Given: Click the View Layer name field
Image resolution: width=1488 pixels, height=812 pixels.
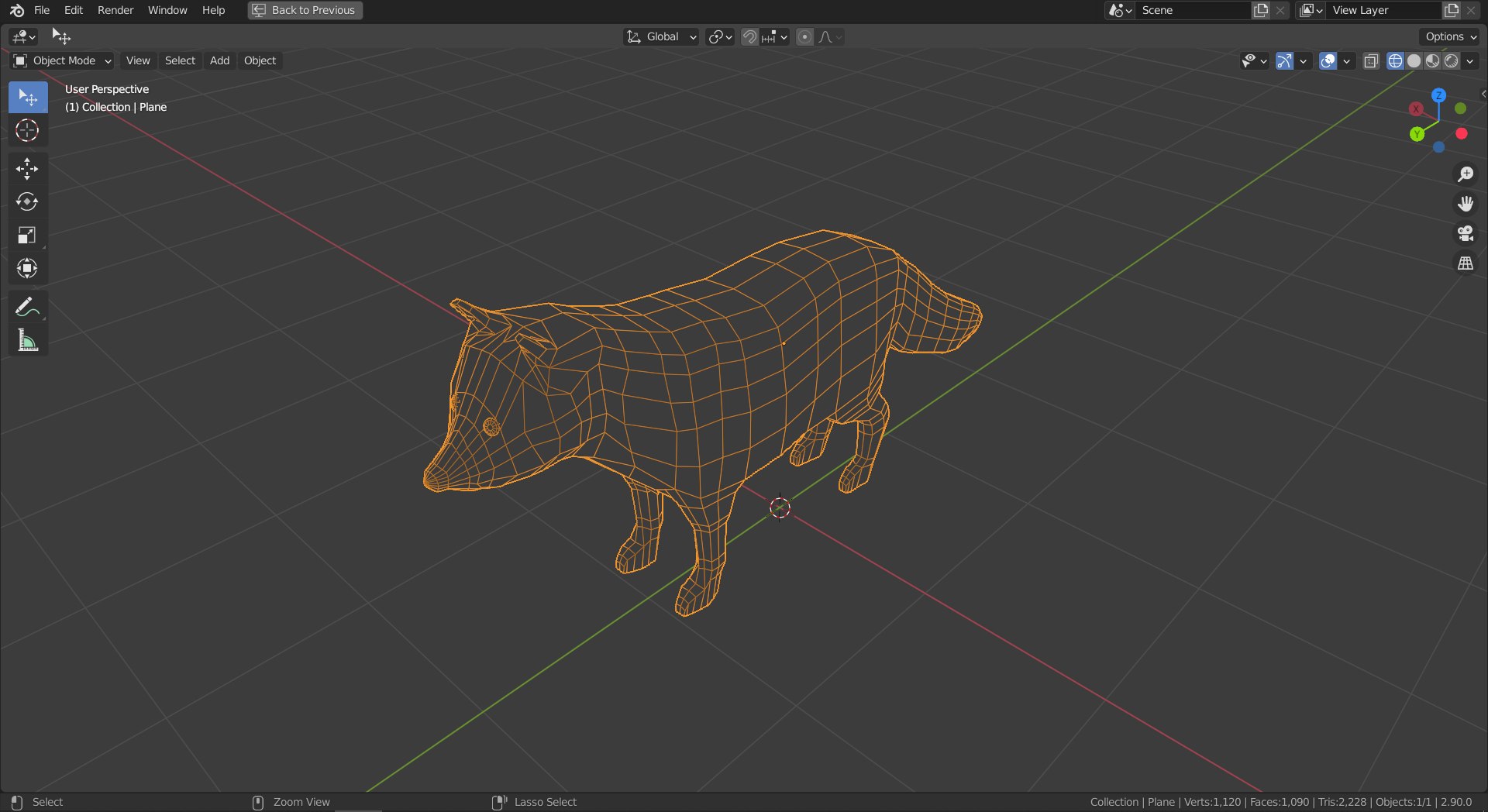Looking at the screenshot, I should 1383,10.
